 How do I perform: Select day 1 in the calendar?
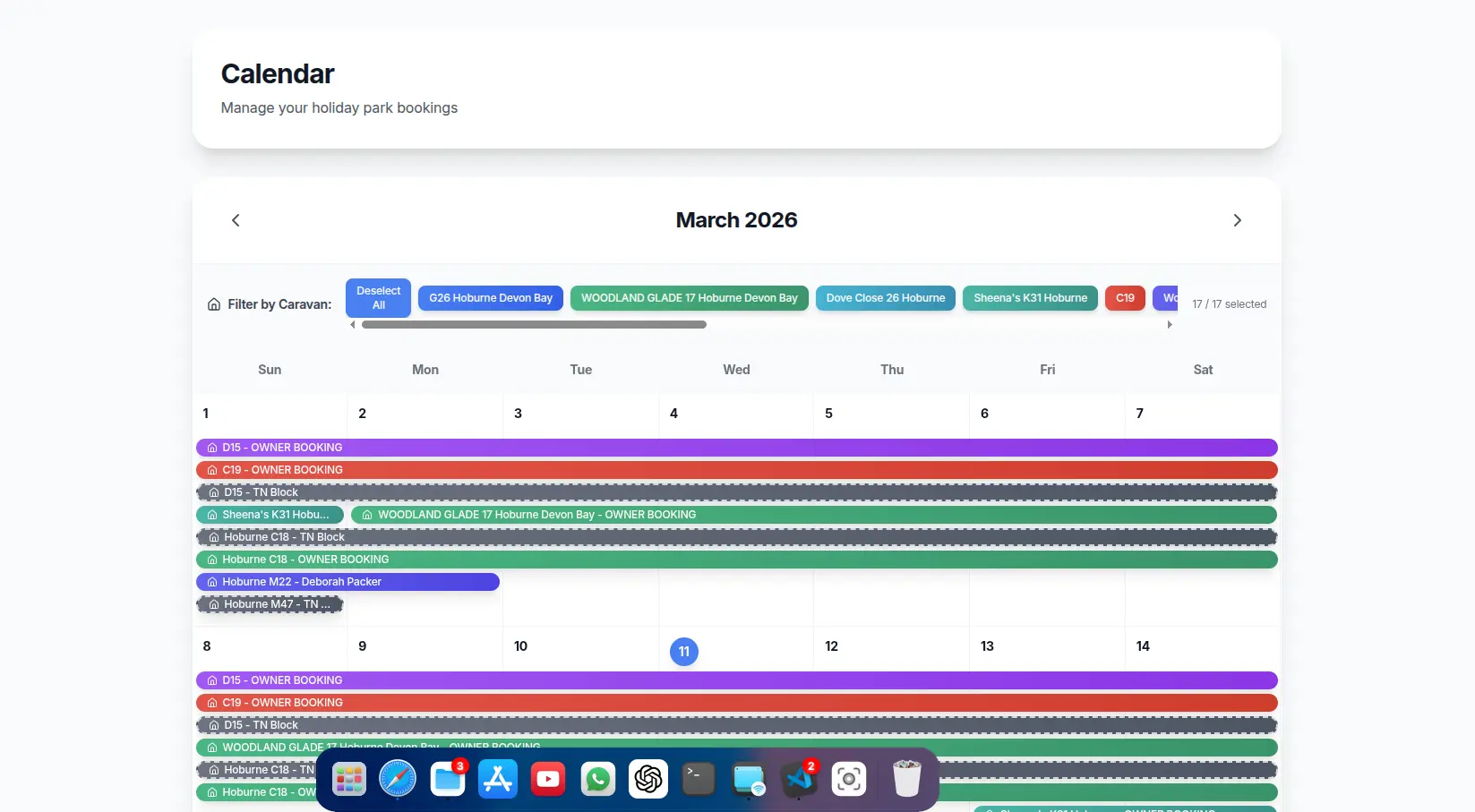[206, 414]
